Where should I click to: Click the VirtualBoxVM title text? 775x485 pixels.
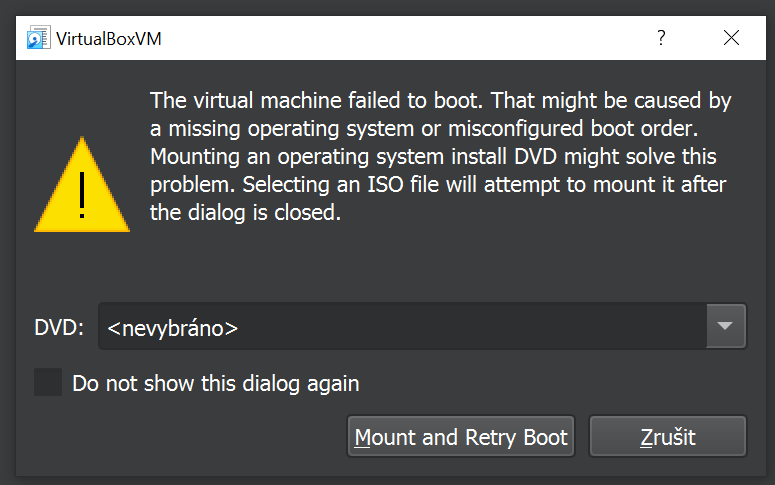click(x=109, y=39)
